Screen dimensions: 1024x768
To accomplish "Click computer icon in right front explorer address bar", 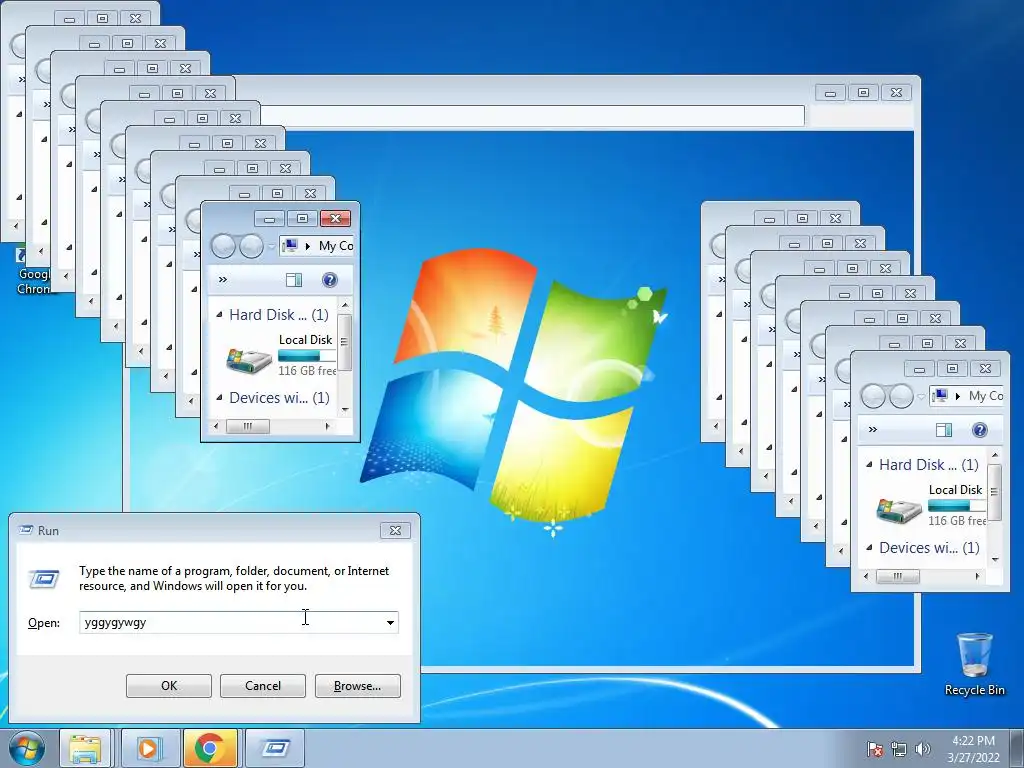I will pos(940,396).
